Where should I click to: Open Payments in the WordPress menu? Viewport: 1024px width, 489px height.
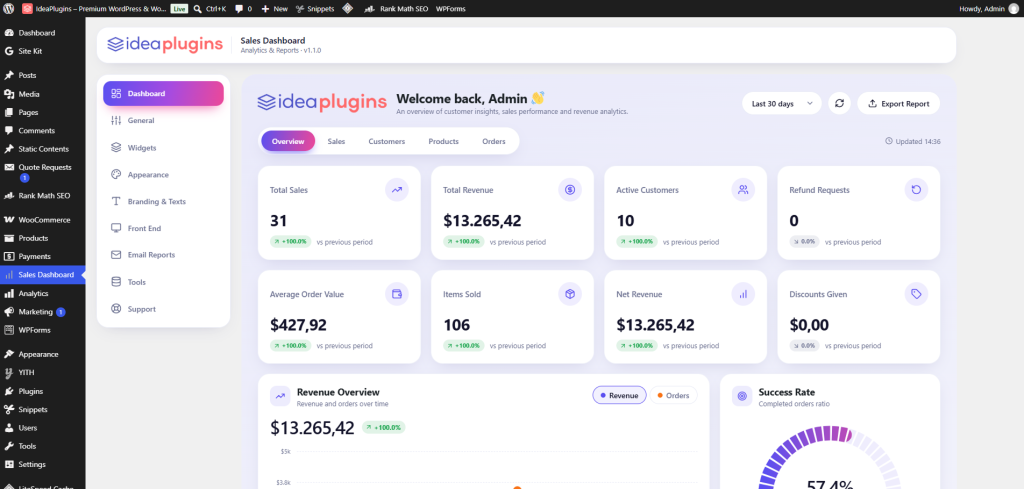point(42,257)
